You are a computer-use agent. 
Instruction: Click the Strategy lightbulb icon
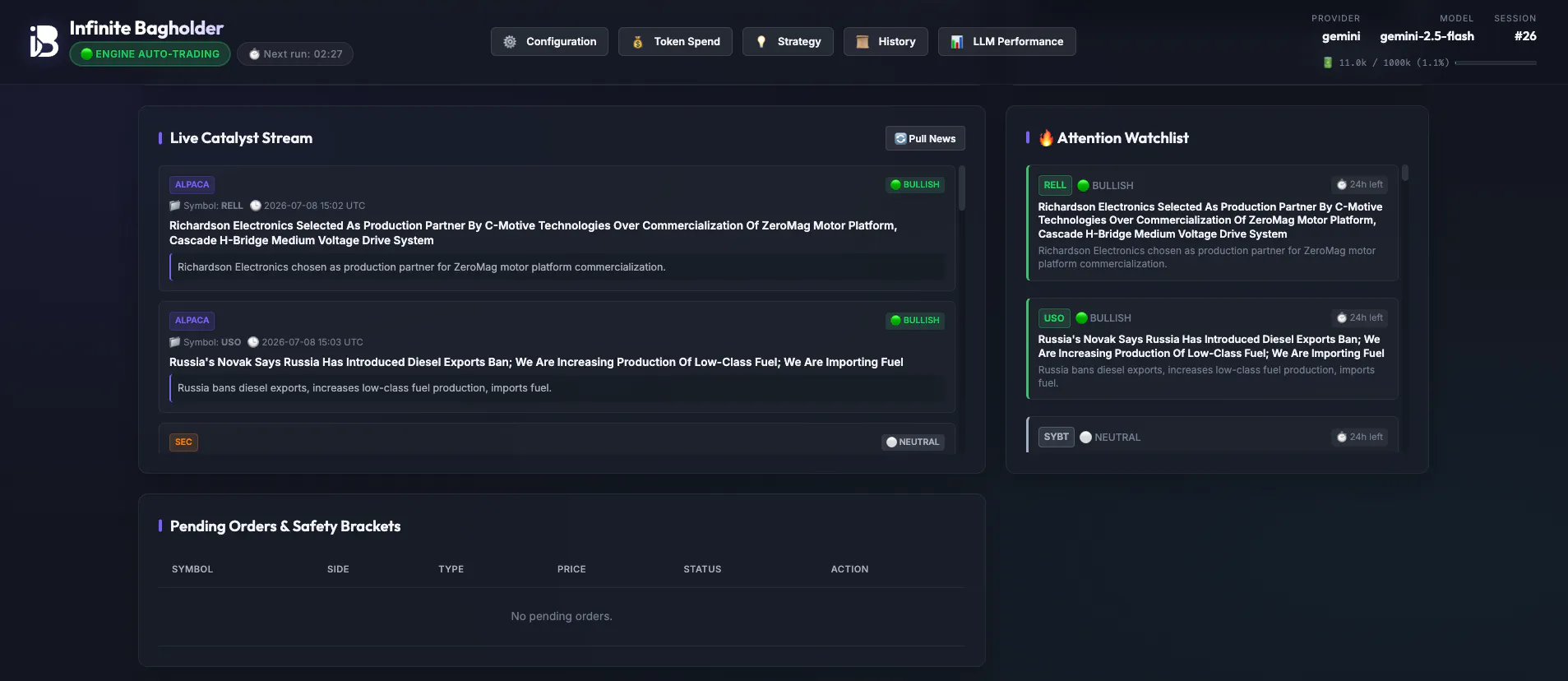pos(761,42)
